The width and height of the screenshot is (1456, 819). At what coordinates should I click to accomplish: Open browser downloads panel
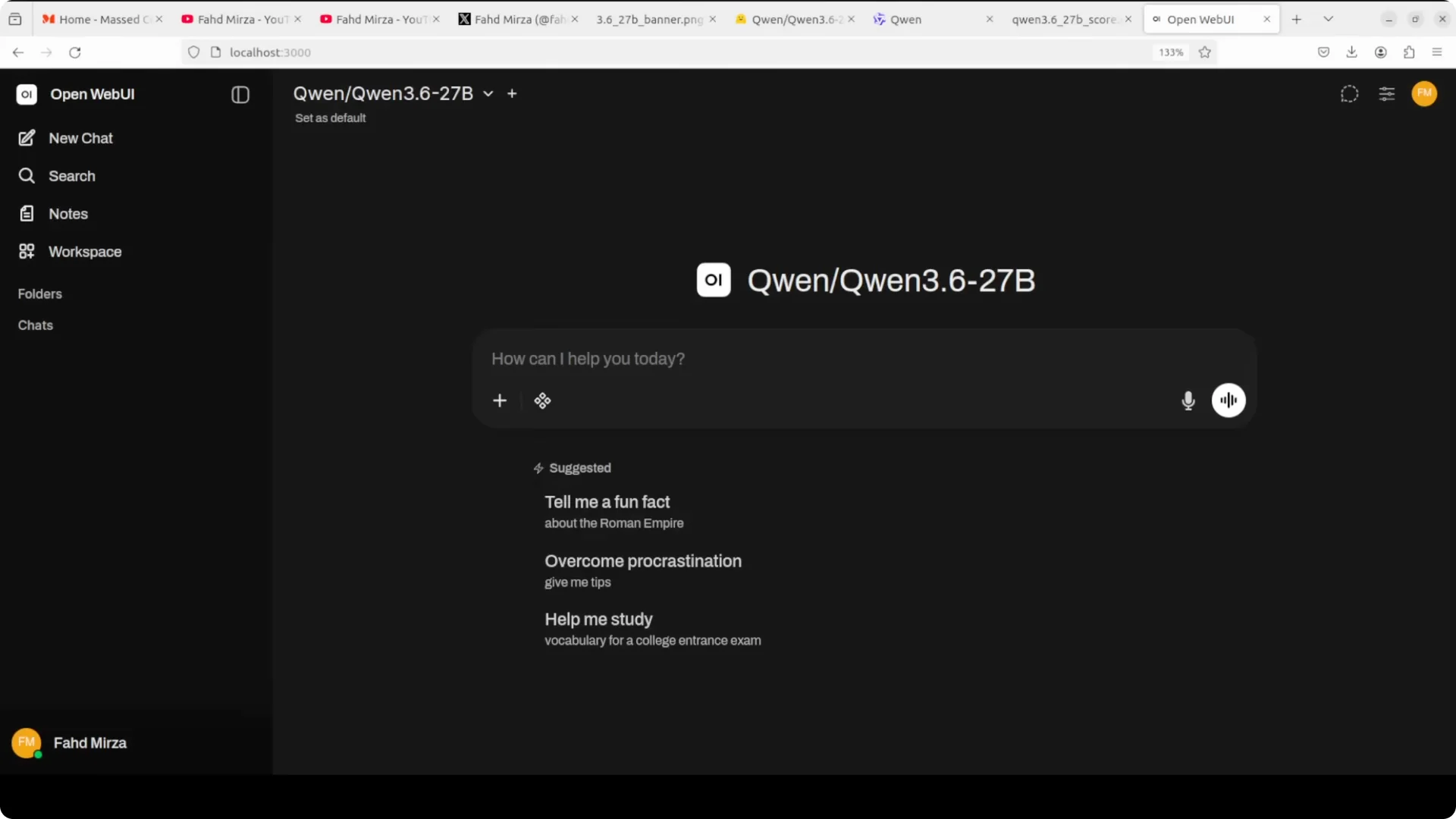point(1351,52)
